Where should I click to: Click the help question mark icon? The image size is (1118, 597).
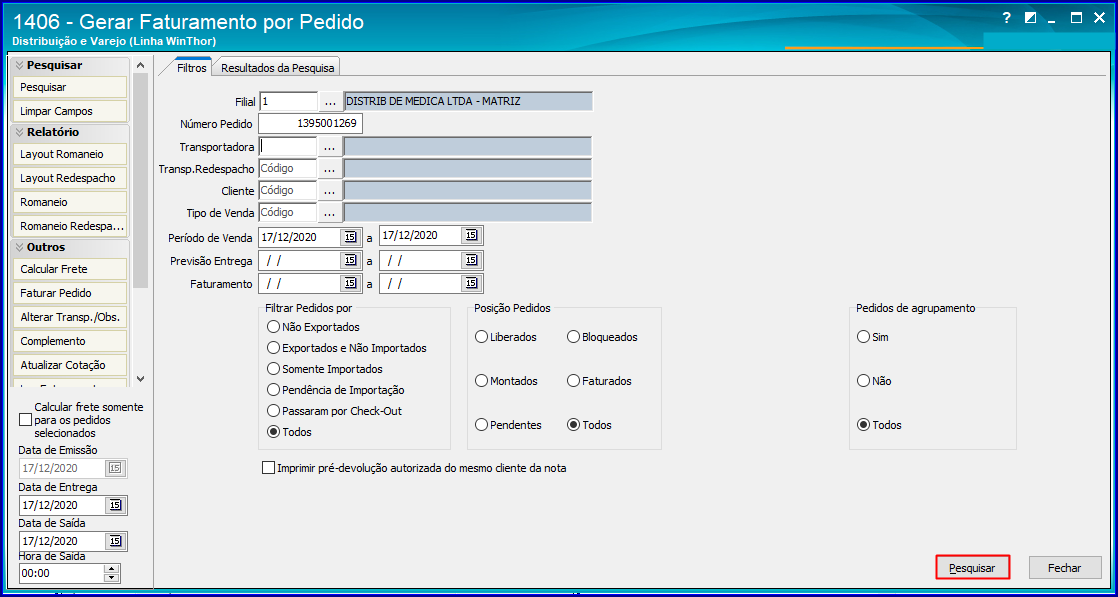1006,19
